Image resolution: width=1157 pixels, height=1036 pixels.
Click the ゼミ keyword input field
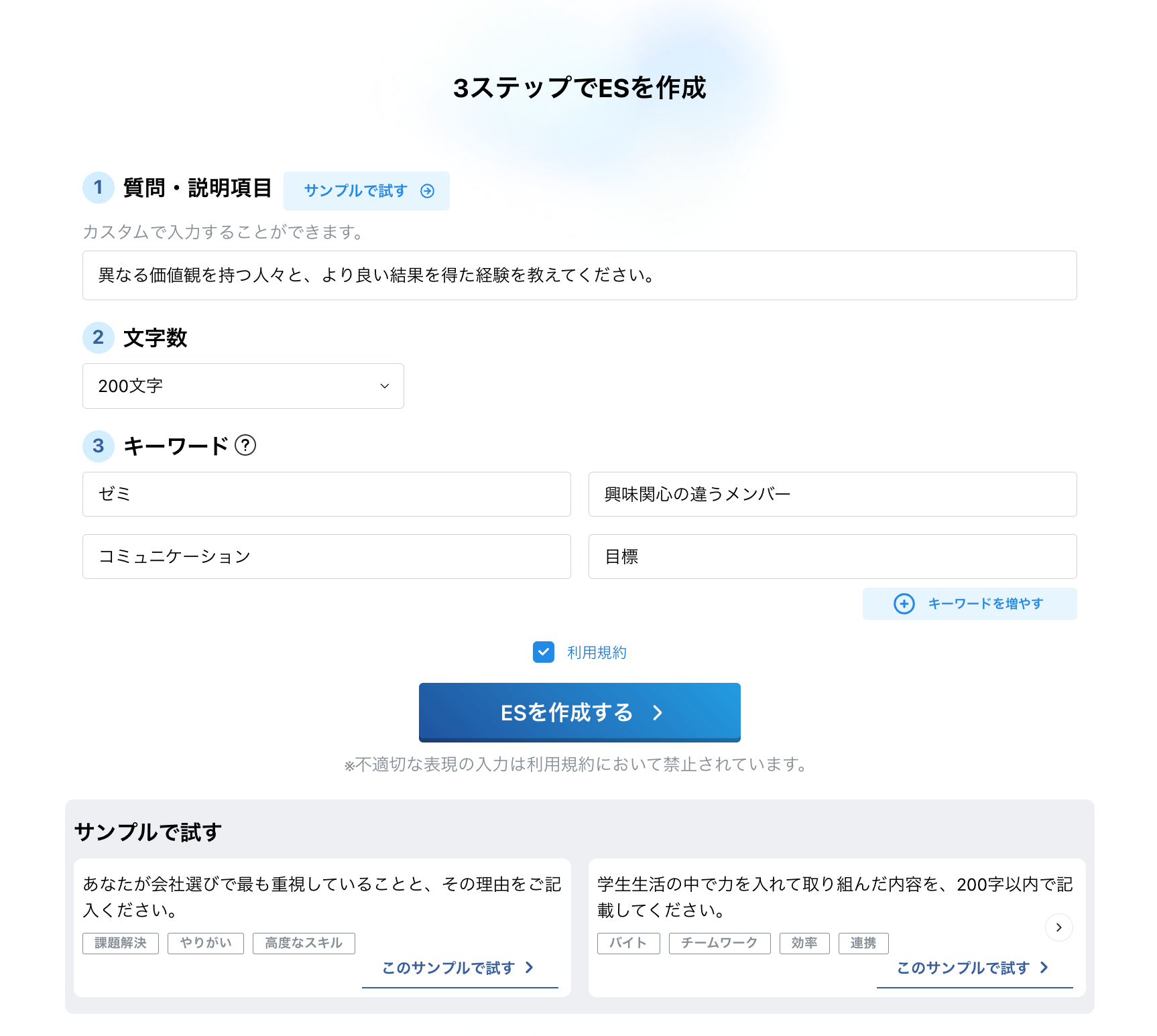(x=326, y=494)
